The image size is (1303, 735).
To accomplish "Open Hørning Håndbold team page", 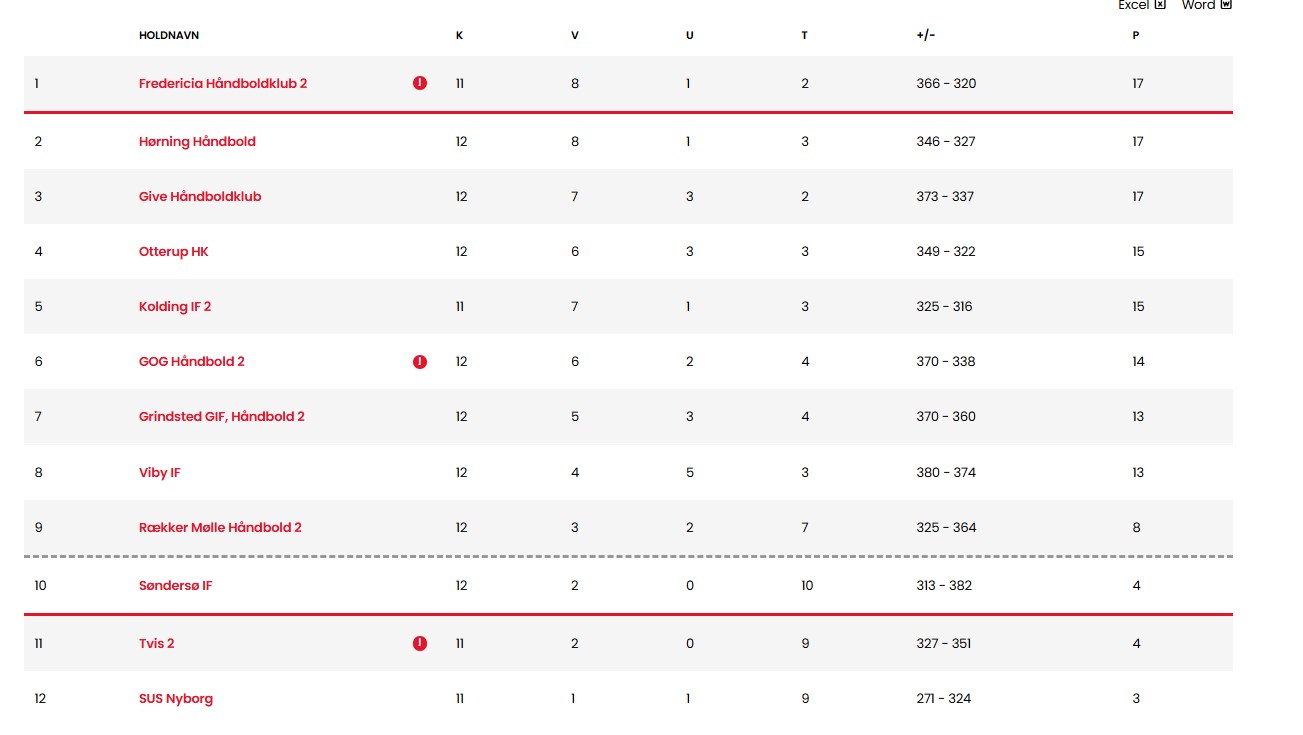I will click(197, 142).
